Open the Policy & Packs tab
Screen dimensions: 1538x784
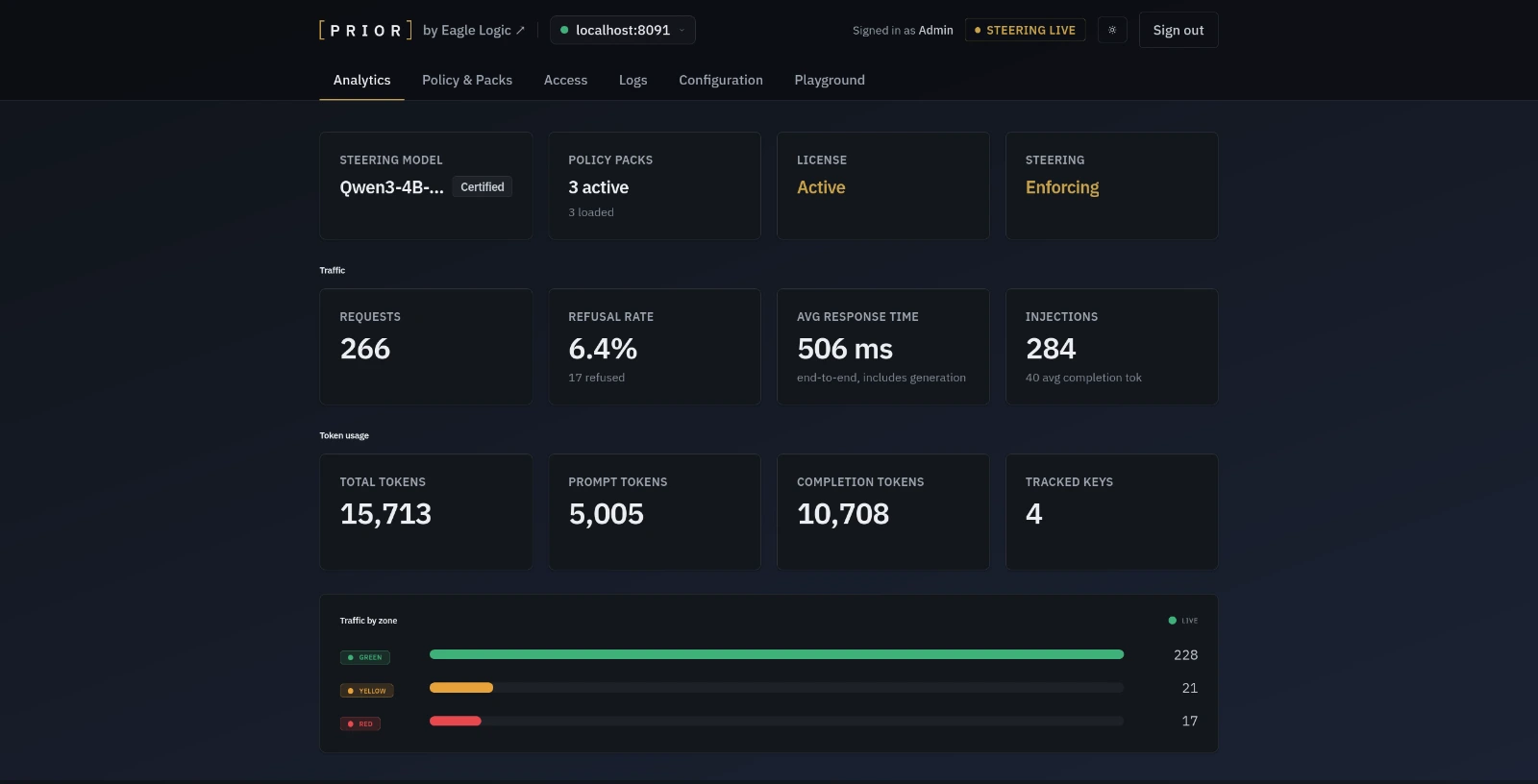click(467, 80)
